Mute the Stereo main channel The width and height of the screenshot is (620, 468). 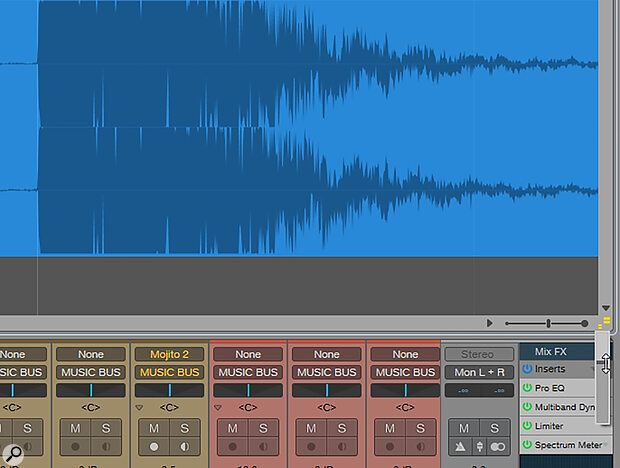463,428
